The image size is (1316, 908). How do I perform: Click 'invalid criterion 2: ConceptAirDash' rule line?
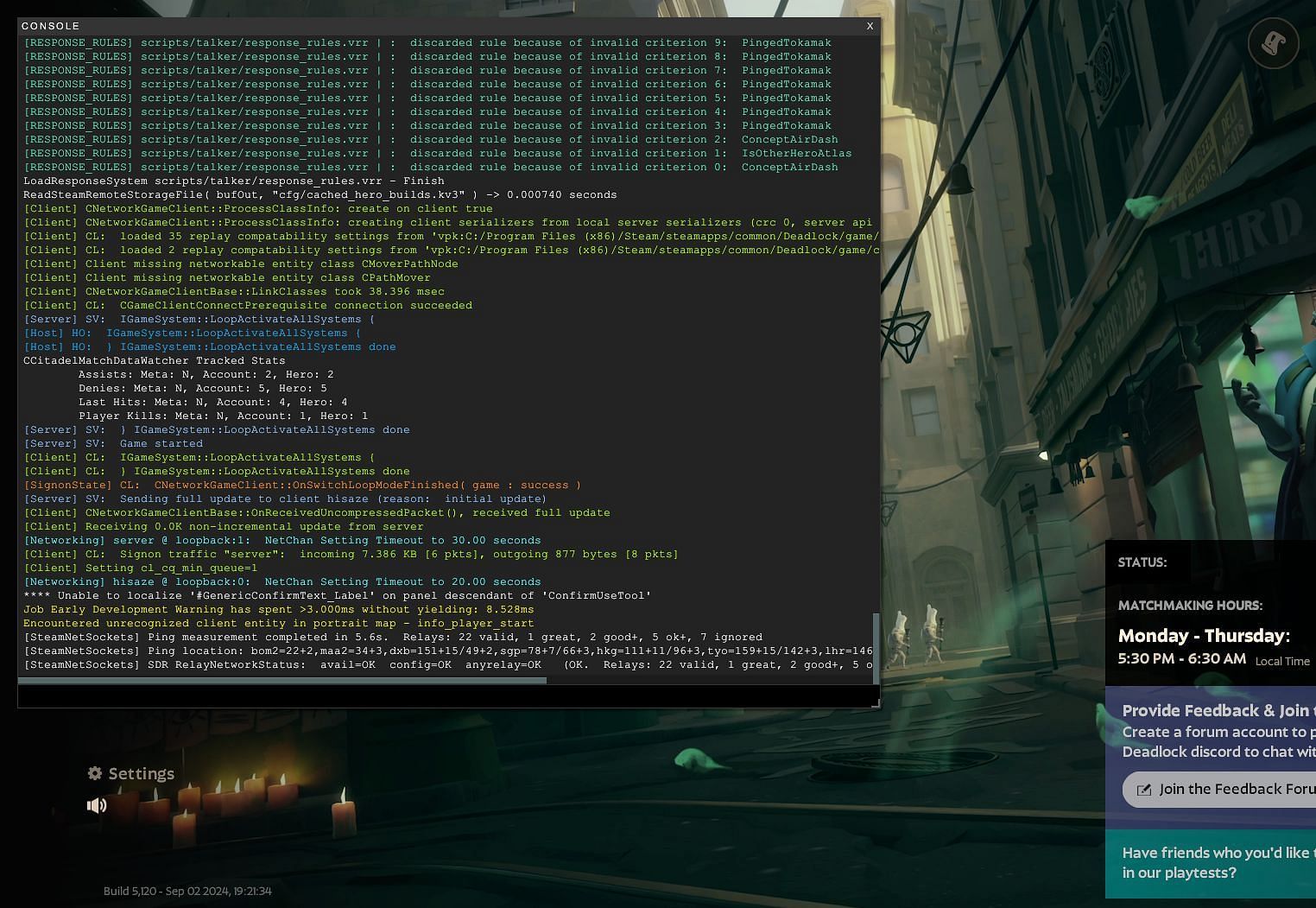point(430,139)
